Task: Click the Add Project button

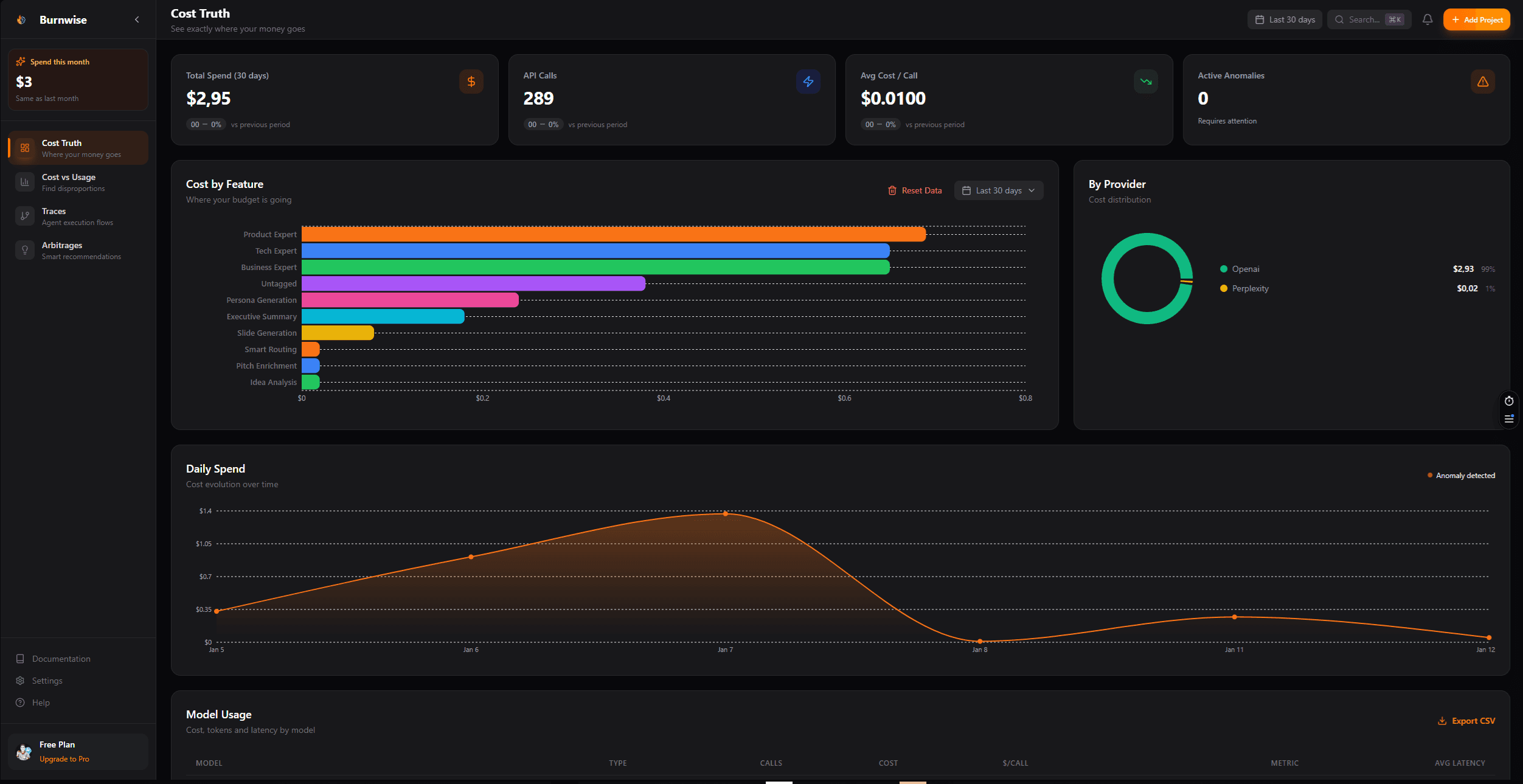Action: click(1476, 19)
